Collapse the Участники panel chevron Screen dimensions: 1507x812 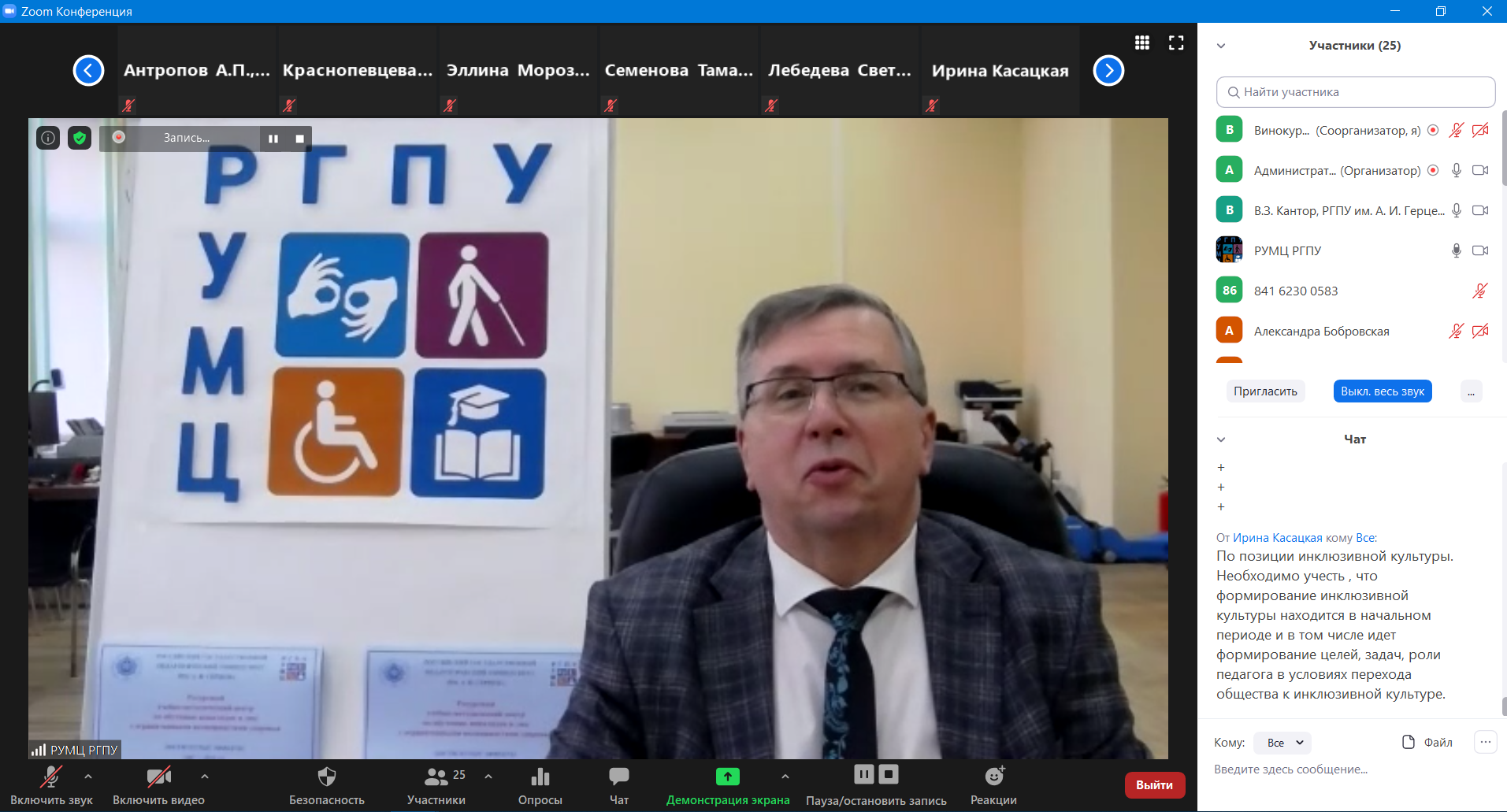1221,46
